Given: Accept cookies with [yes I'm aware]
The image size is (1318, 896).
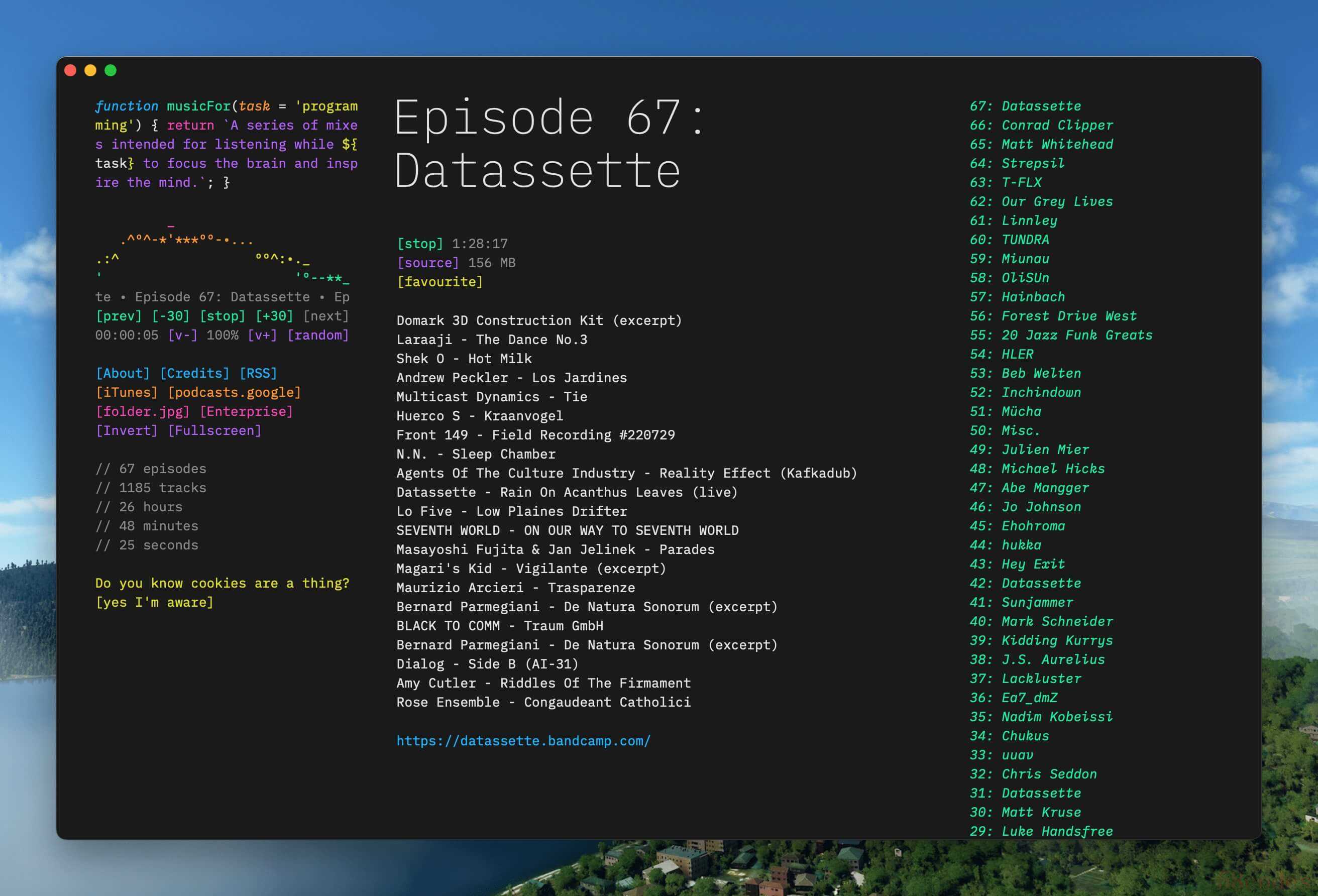Looking at the screenshot, I should (154, 602).
